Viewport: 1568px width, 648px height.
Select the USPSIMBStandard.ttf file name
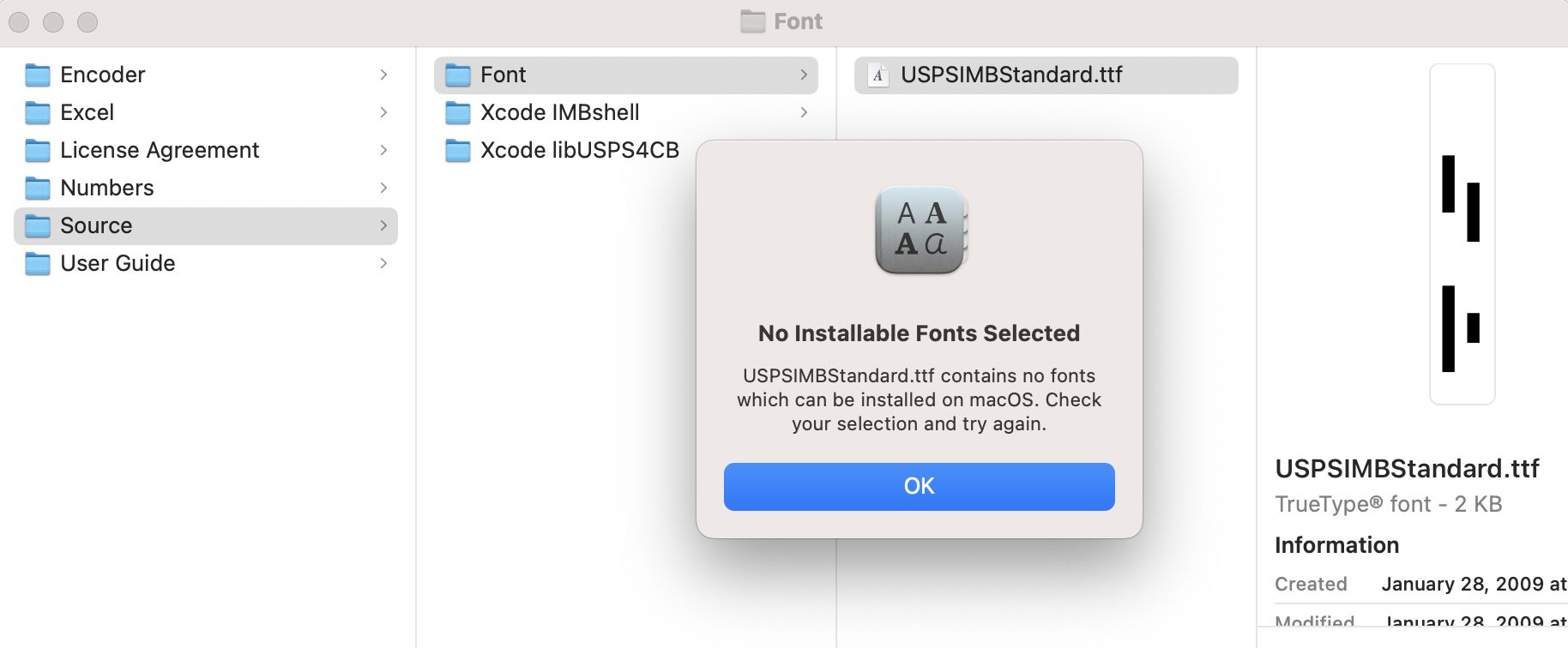click(1011, 75)
